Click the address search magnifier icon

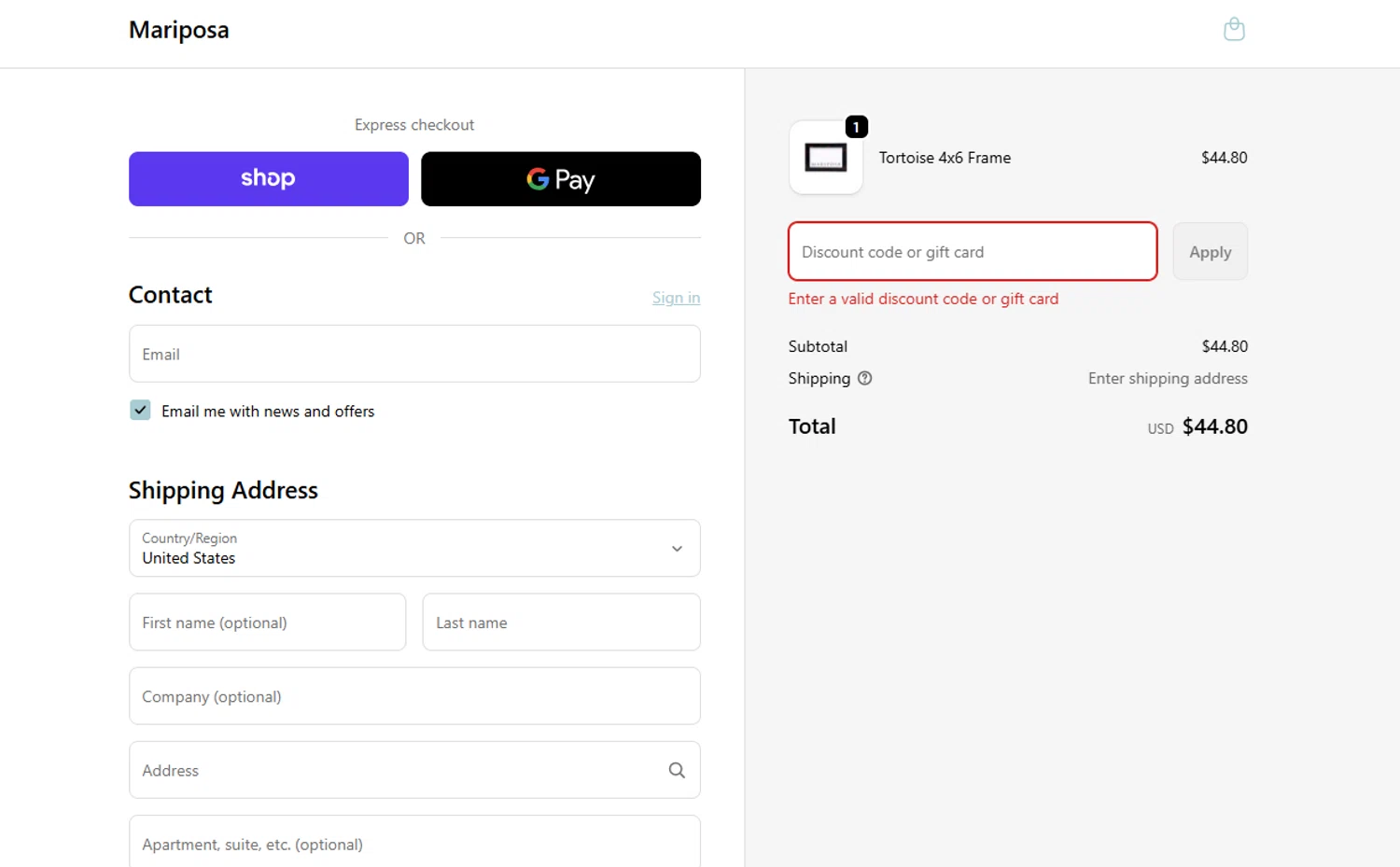pos(677,770)
